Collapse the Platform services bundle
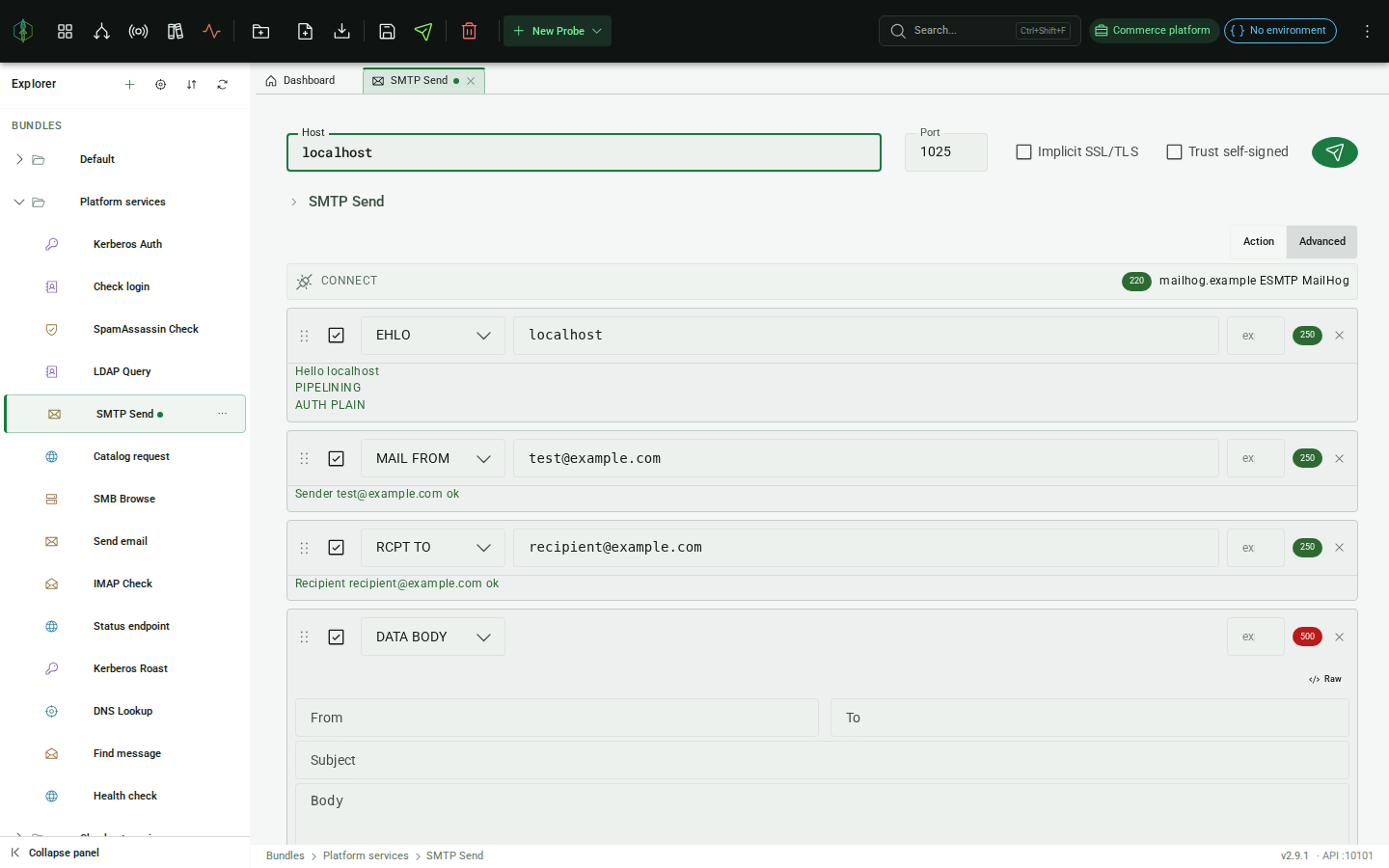This screenshot has height=868, width=1389. tap(19, 202)
